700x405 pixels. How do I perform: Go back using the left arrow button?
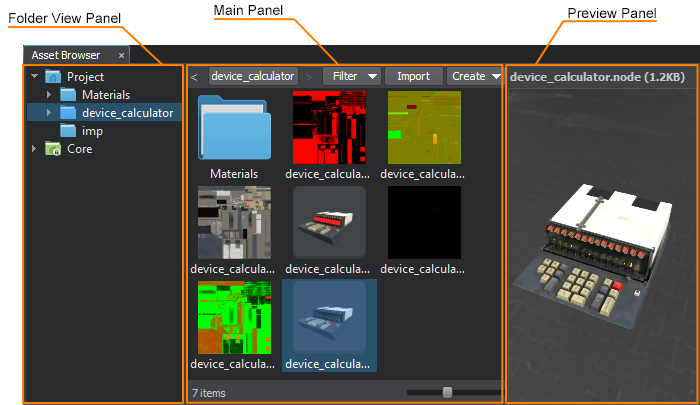[194, 76]
